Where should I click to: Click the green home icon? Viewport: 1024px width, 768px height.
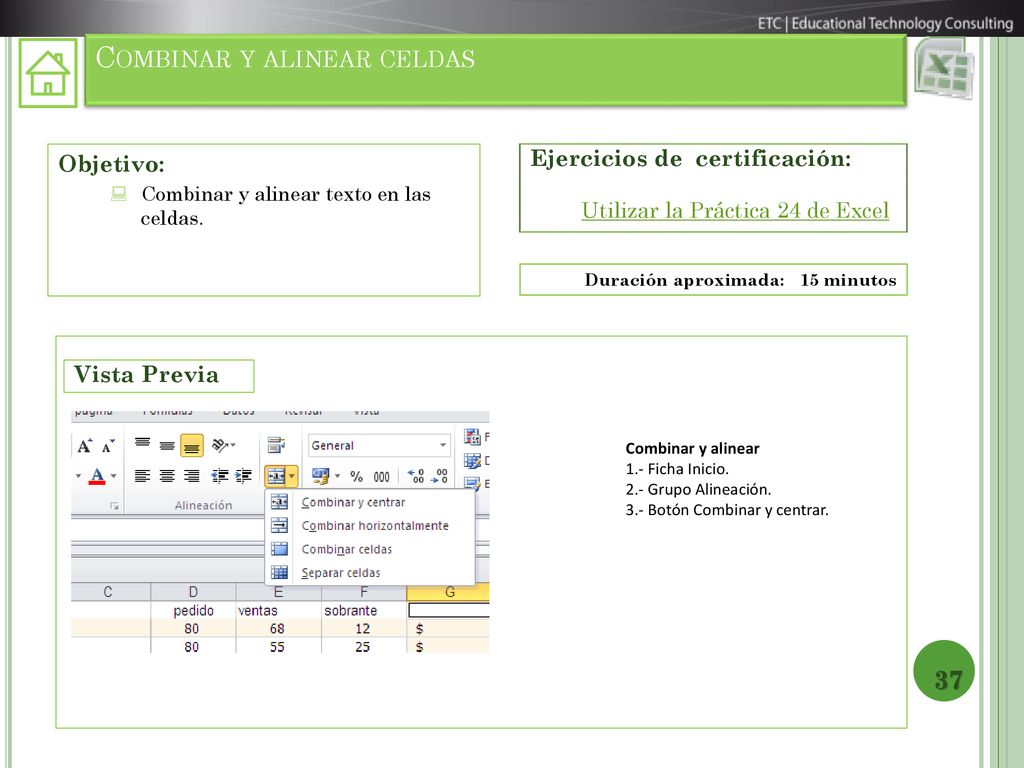[48, 72]
